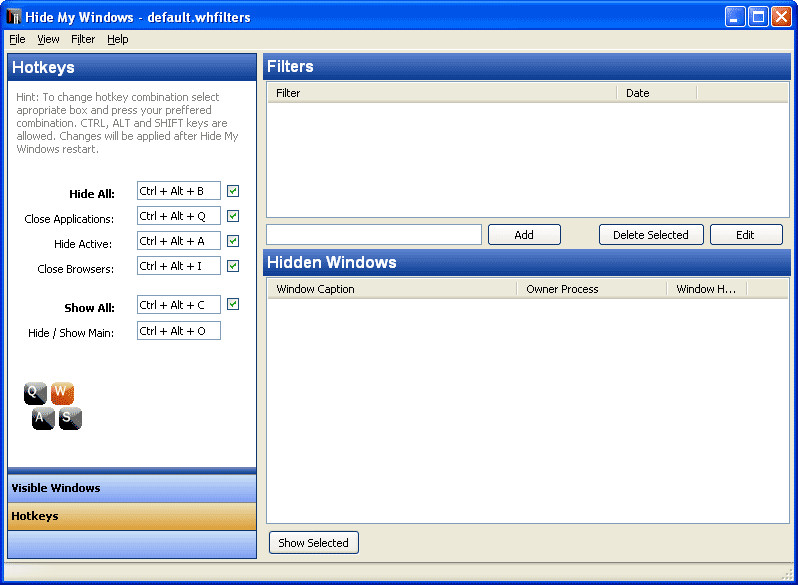Viewport: 798px width, 585px height.
Task: Sort filters by the Filter column header
Action: pos(442,93)
